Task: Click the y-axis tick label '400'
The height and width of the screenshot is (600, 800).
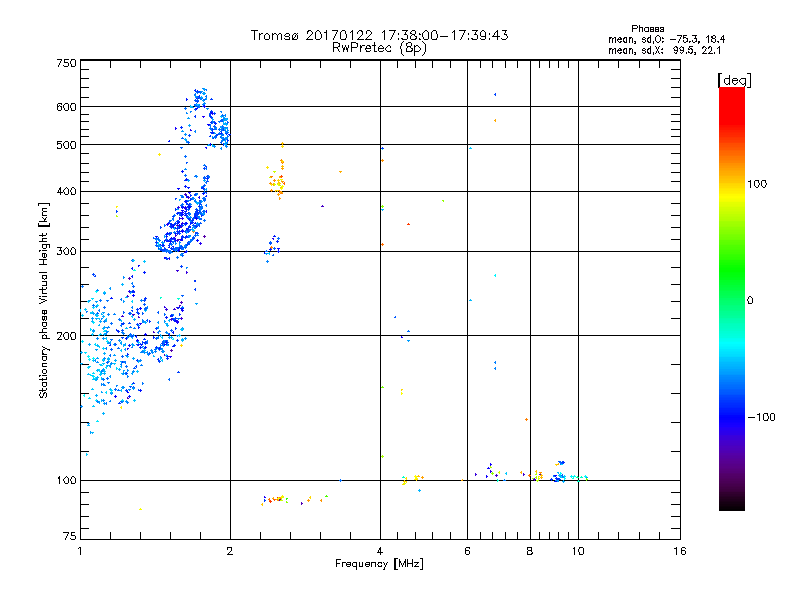Action: click(x=66, y=192)
